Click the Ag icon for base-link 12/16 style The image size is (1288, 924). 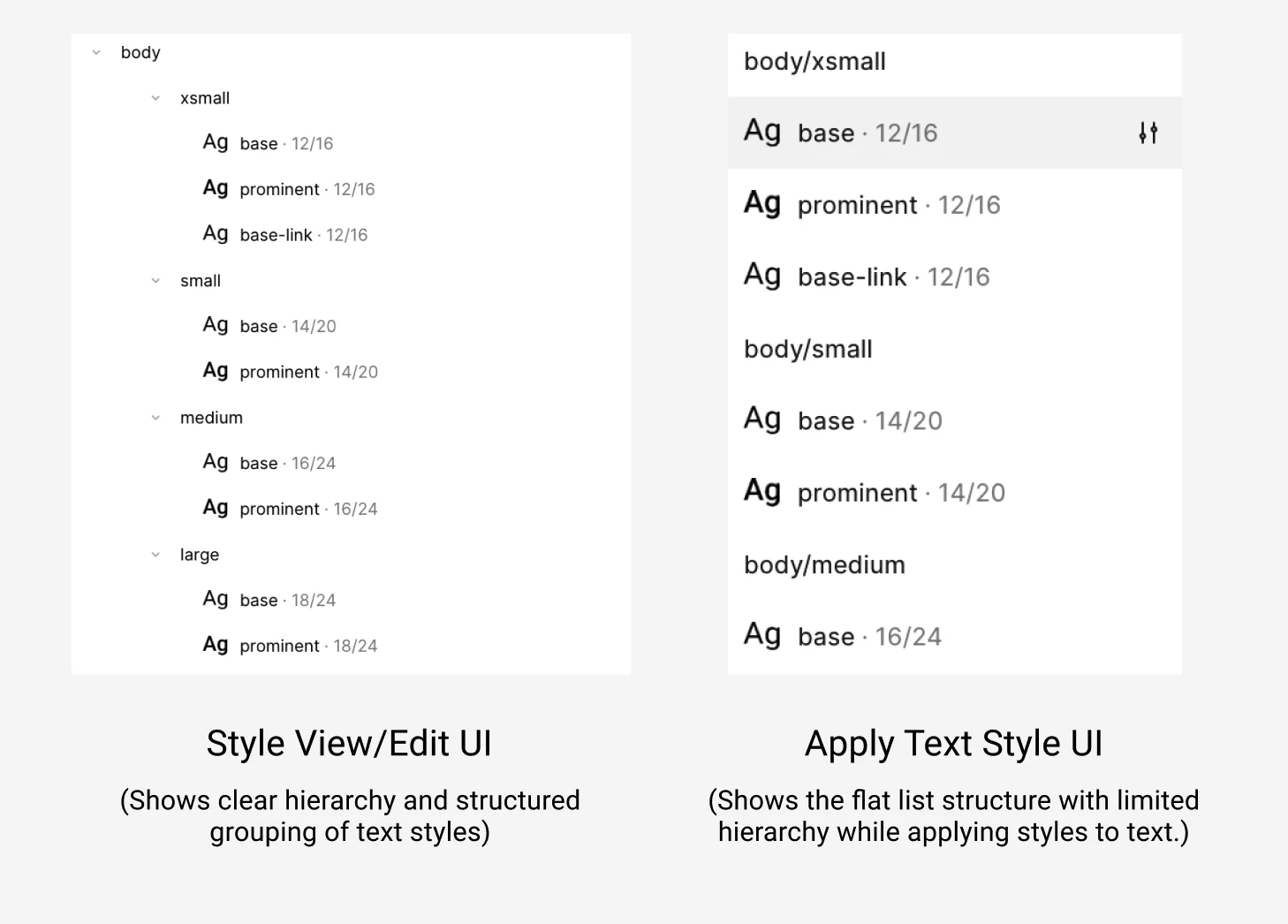pyautogui.click(x=215, y=233)
